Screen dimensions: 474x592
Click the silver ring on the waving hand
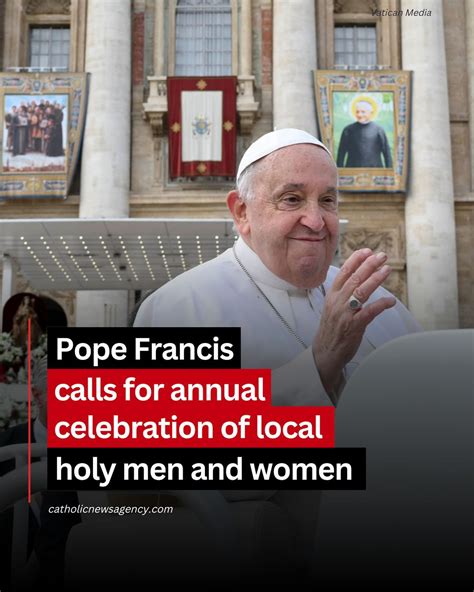pyautogui.click(x=355, y=302)
